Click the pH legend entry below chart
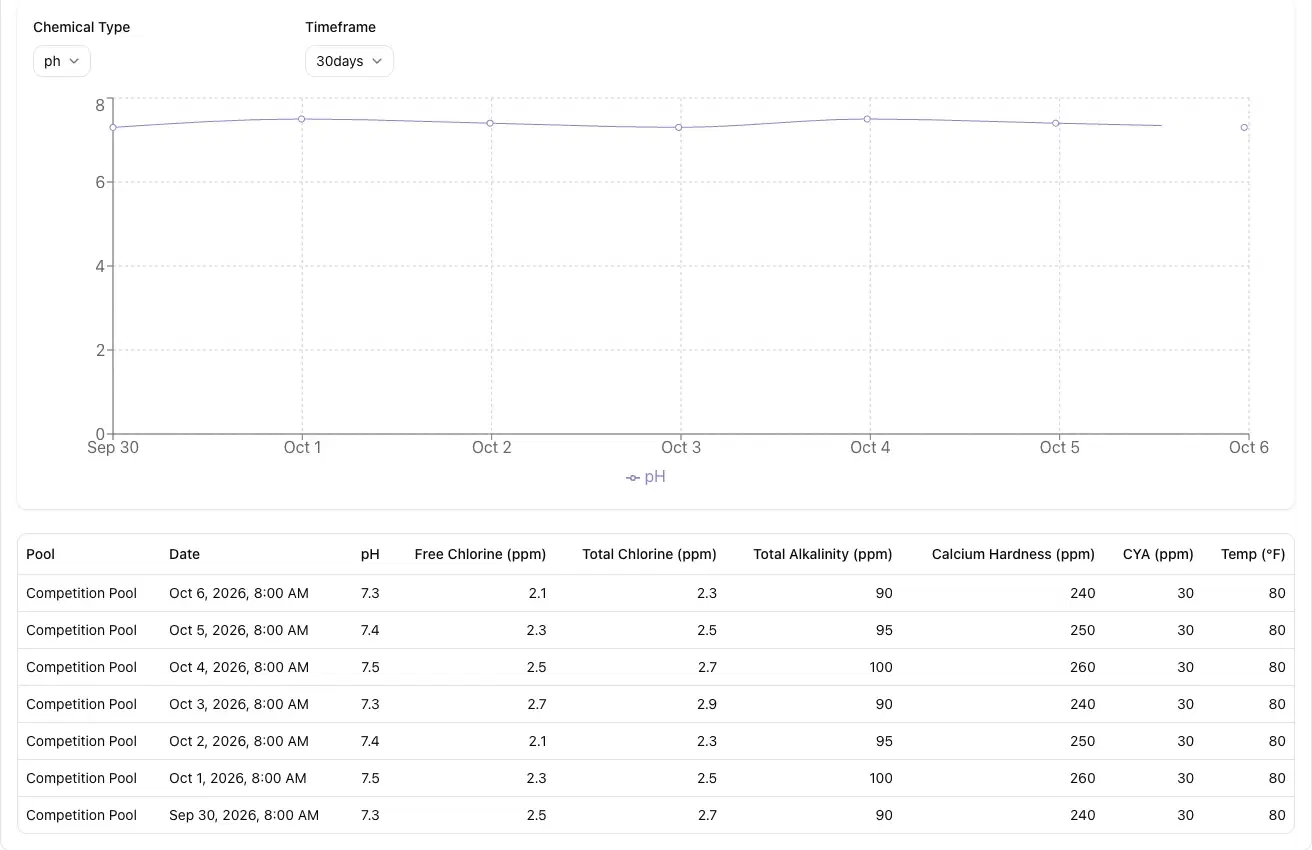This screenshot has width=1312, height=850. coord(646,477)
